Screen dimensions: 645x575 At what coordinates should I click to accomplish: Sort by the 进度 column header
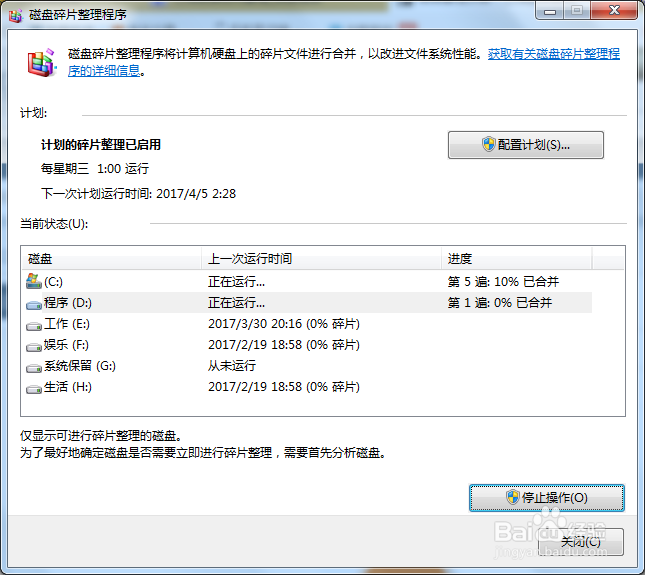coord(517,258)
